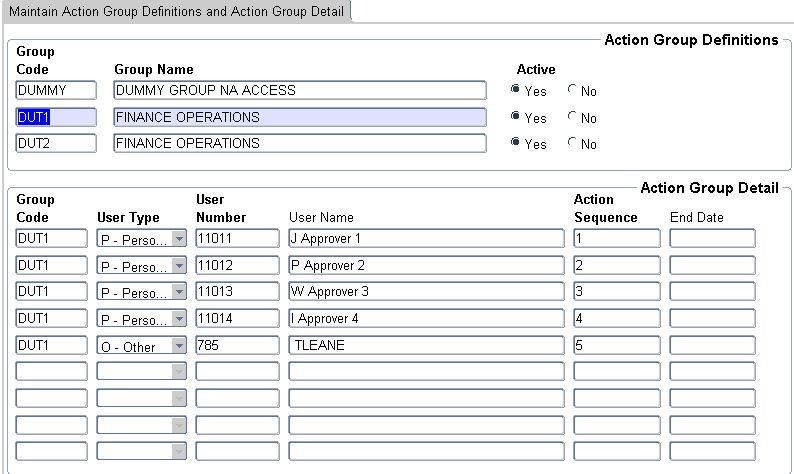Click End Date field for TLEANE row
The image size is (794, 474).
pyautogui.click(x=712, y=345)
